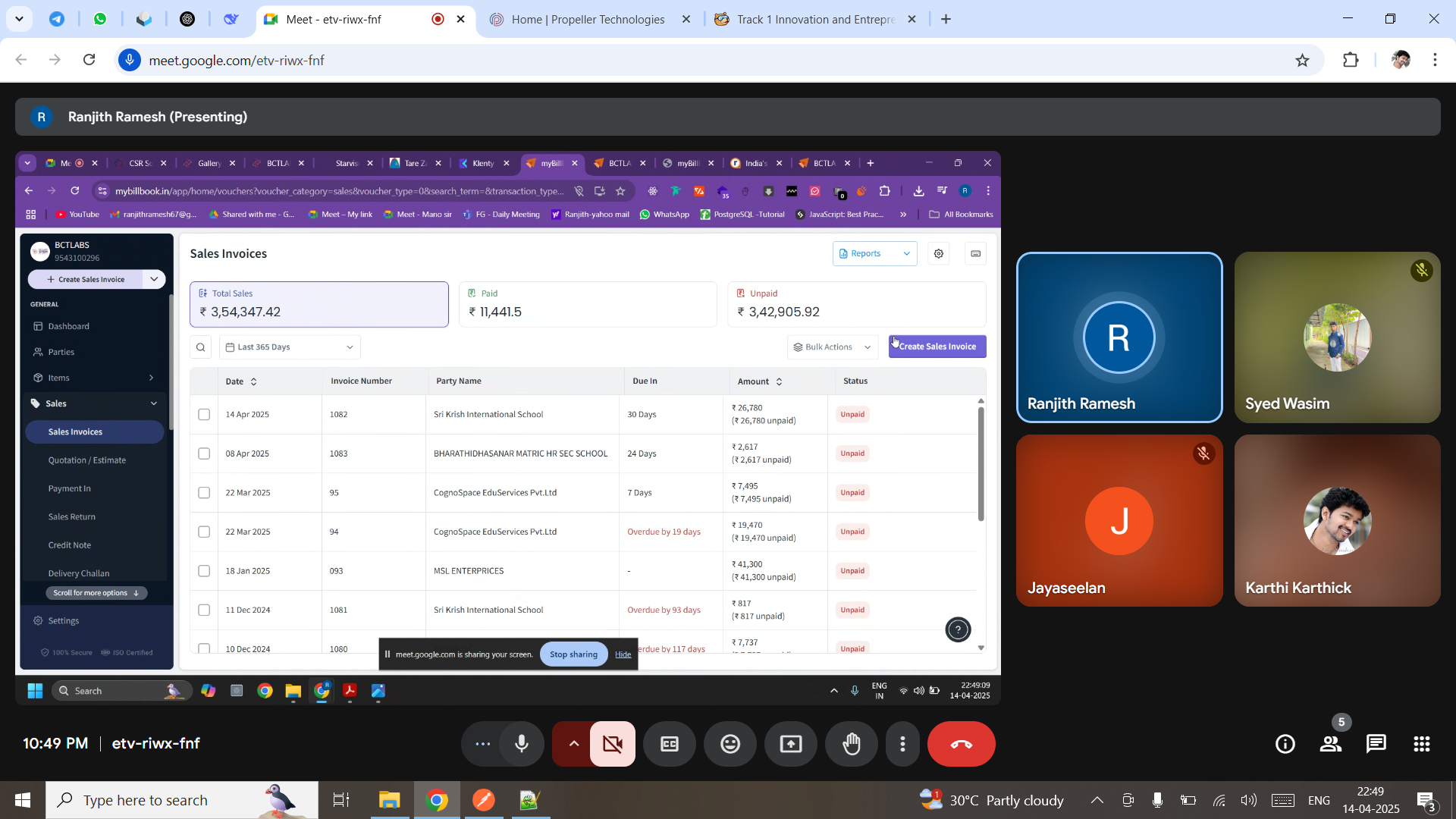Screen dimensions: 1456x819
Task: Leave the call with red hang-up button
Action: pyautogui.click(x=961, y=744)
